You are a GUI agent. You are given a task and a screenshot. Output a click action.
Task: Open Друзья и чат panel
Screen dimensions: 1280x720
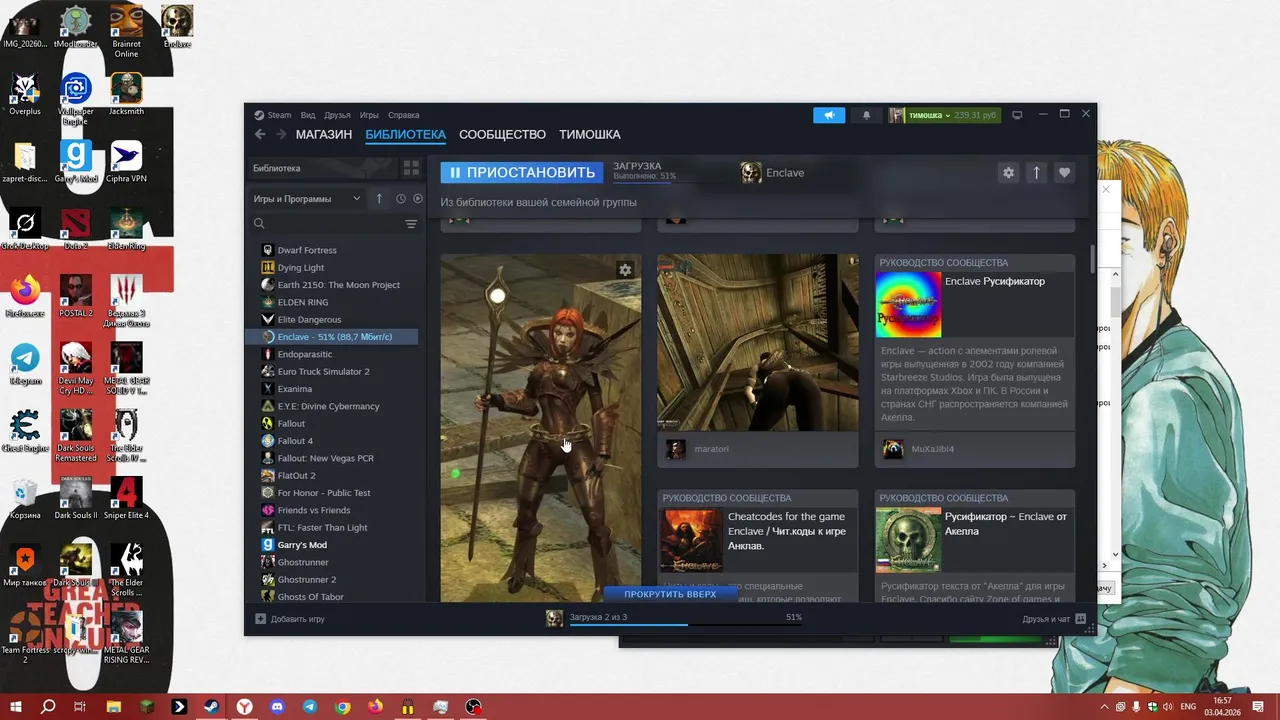1055,619
